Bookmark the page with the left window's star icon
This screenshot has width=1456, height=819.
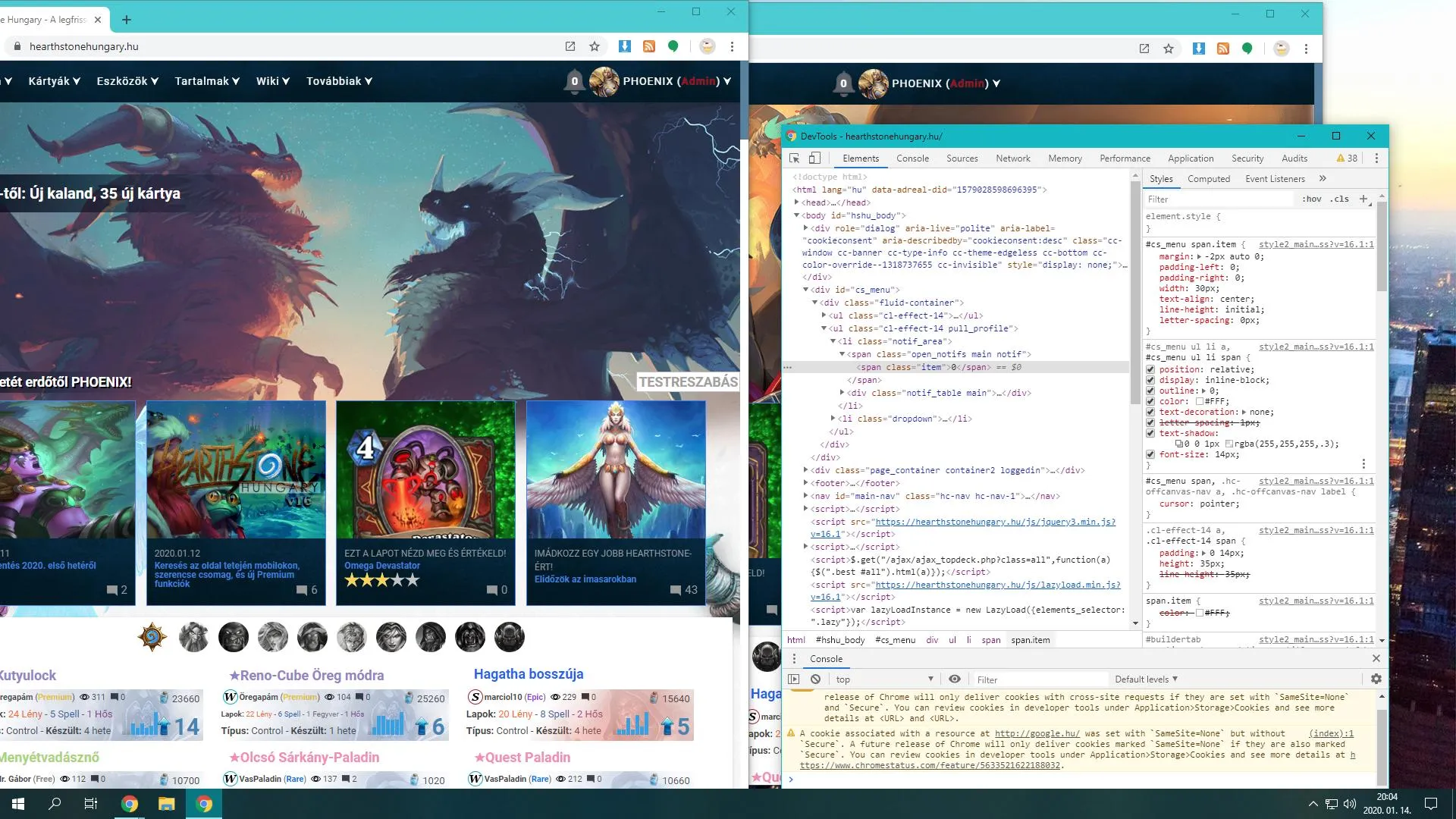coord(595,46)
